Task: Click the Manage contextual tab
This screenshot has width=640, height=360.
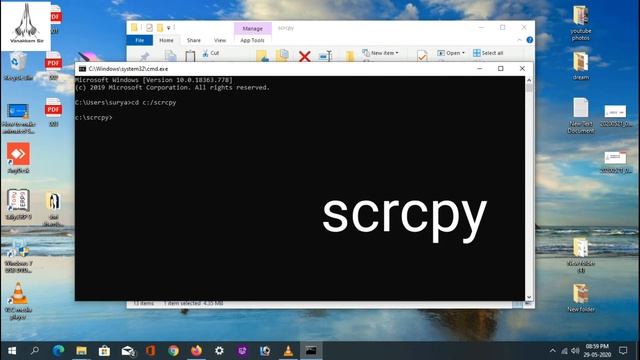Action: tap(252, 29)
